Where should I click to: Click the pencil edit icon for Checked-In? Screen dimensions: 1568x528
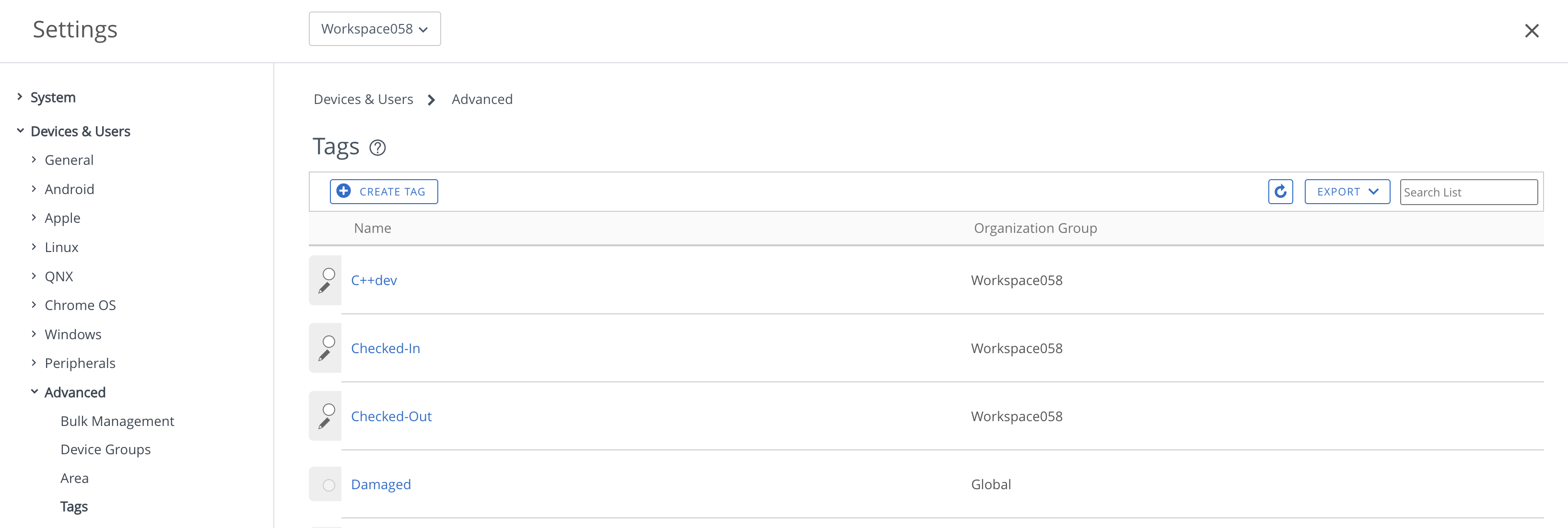[325, 356]
